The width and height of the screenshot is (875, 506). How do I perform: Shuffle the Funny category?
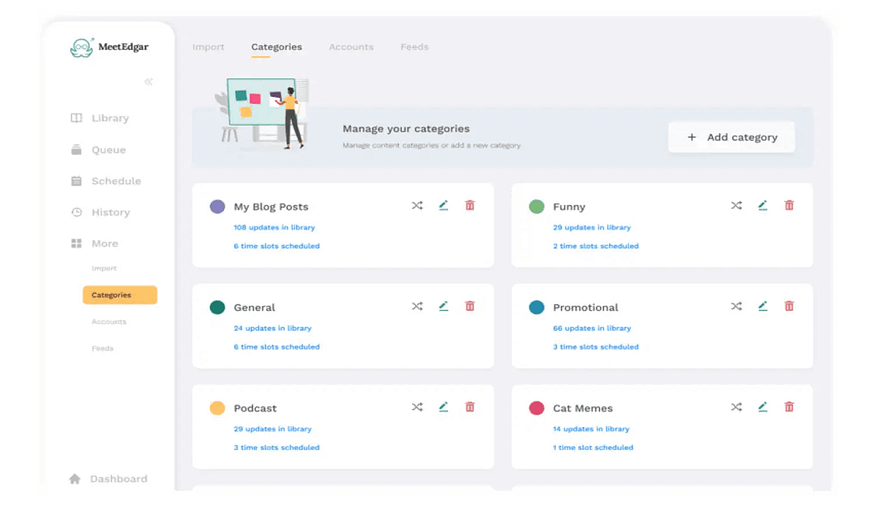(736, 206)
